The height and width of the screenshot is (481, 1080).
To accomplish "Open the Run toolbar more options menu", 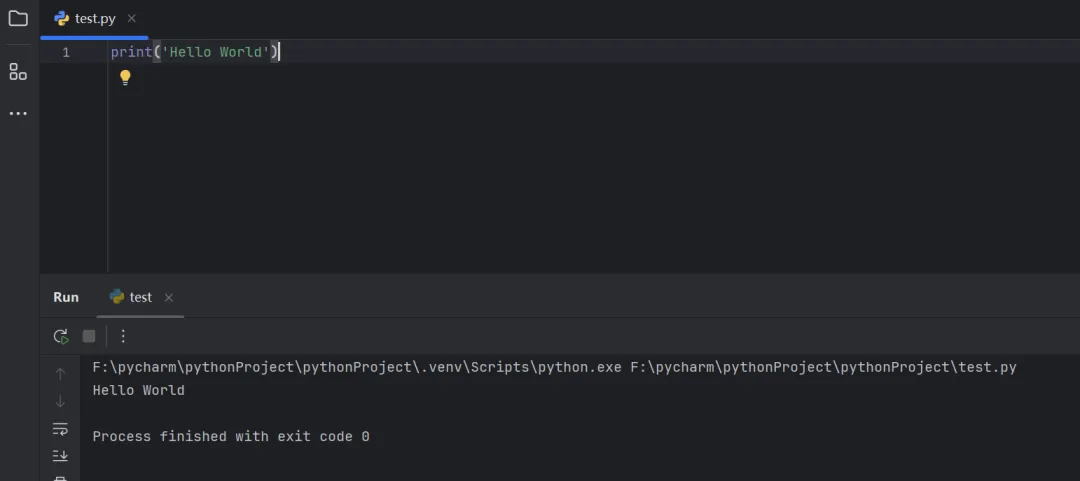I will pos(123,336).
